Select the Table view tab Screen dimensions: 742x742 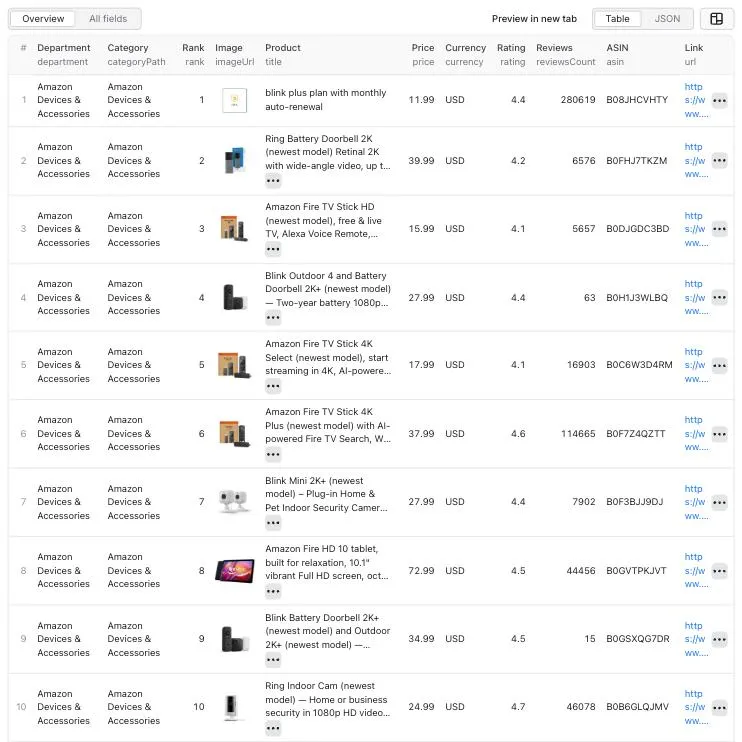click(x=618, y=19)
